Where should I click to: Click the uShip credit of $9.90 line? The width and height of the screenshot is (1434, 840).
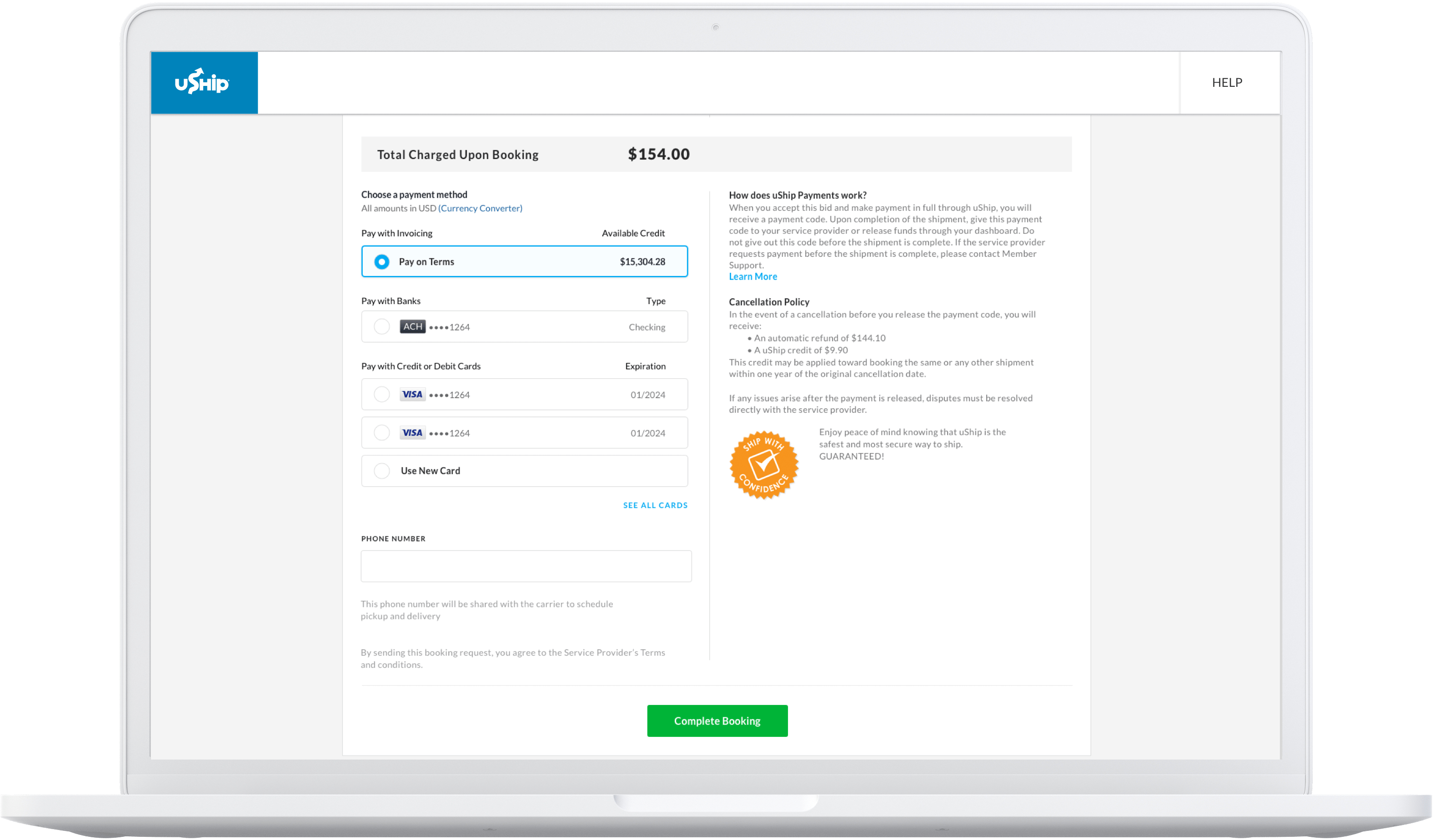797,350
